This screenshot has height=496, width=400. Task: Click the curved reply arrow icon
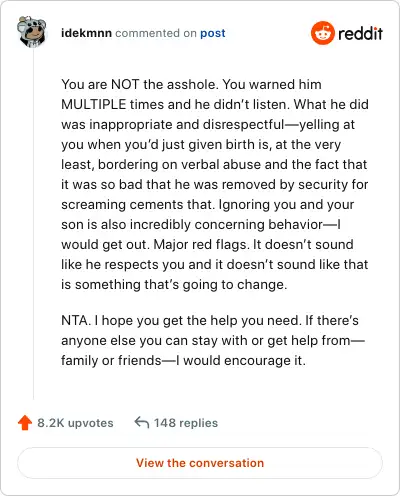[142, 422]
